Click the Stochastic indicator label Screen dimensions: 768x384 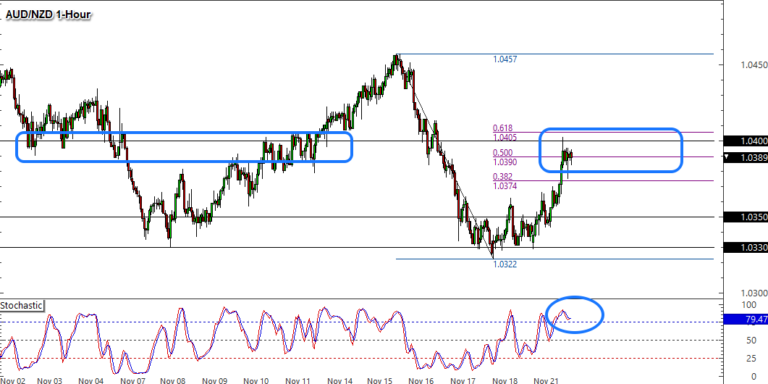[x=22, y=306]
